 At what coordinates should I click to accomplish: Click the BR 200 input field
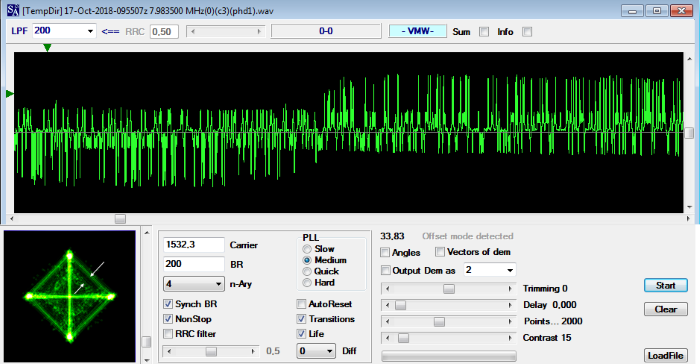pos(194,264)
